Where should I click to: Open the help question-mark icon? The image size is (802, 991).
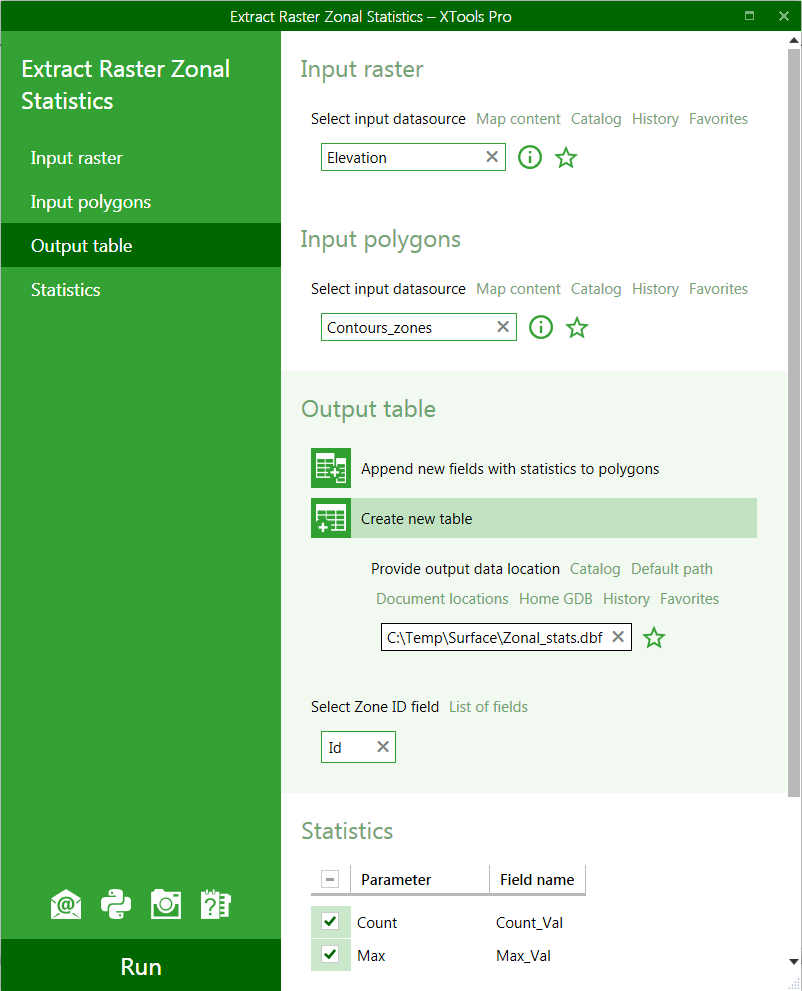[216, 904]
